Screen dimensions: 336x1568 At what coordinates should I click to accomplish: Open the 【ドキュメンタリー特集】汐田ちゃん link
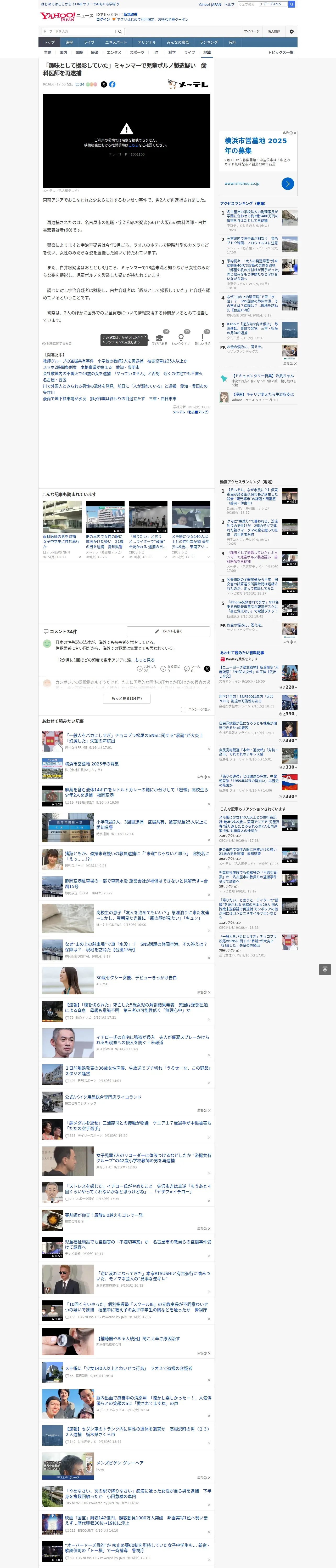point(263,376)
